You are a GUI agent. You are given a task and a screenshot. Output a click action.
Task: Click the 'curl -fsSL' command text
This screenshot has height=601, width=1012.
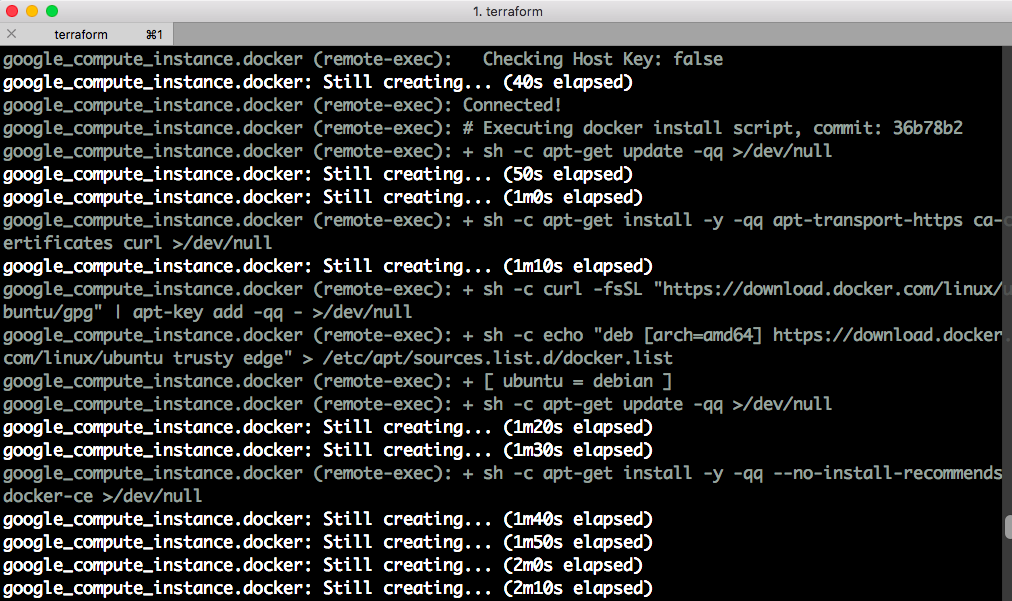(592, 289)
